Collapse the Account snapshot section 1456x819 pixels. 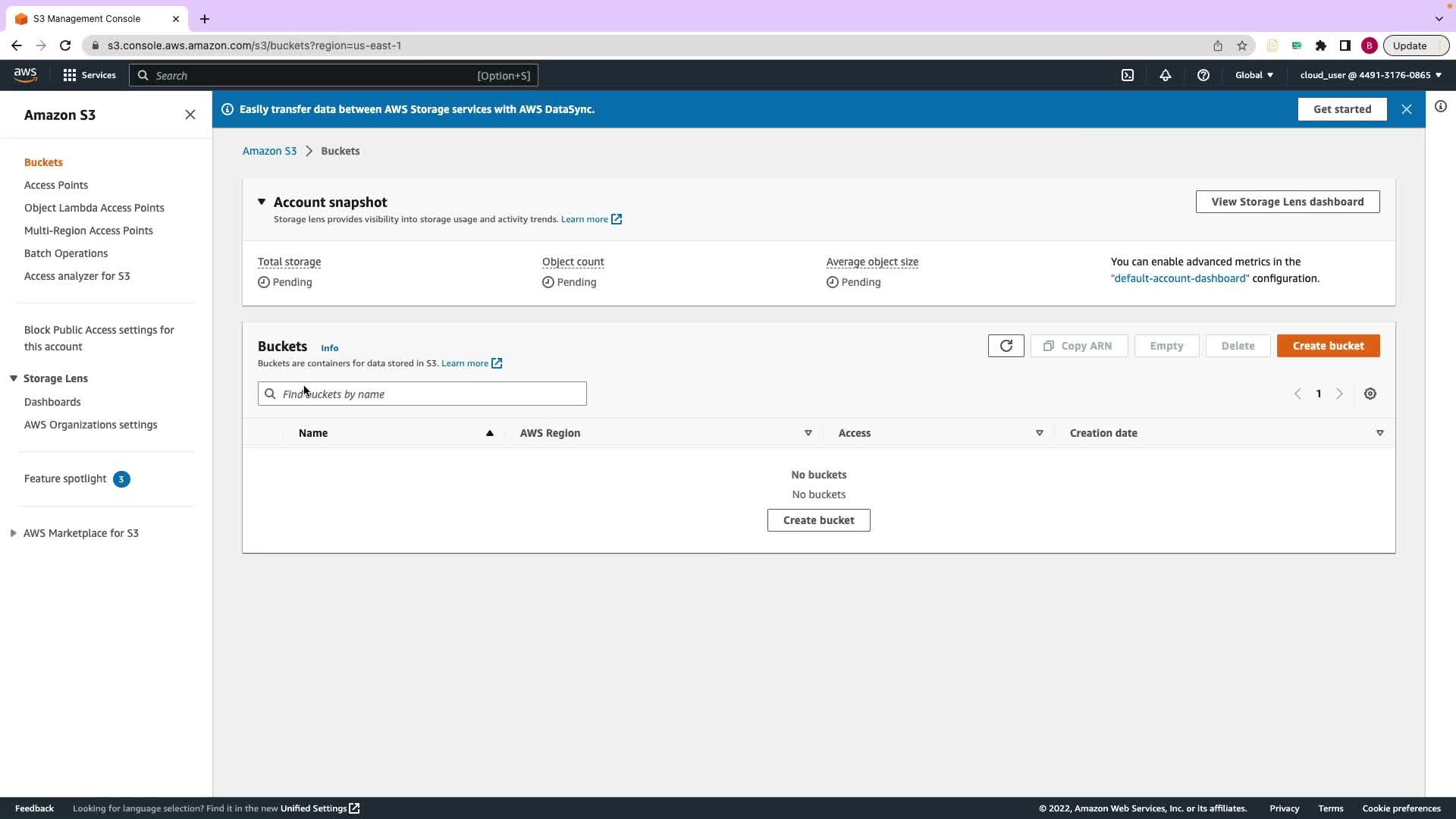[262, 202]
